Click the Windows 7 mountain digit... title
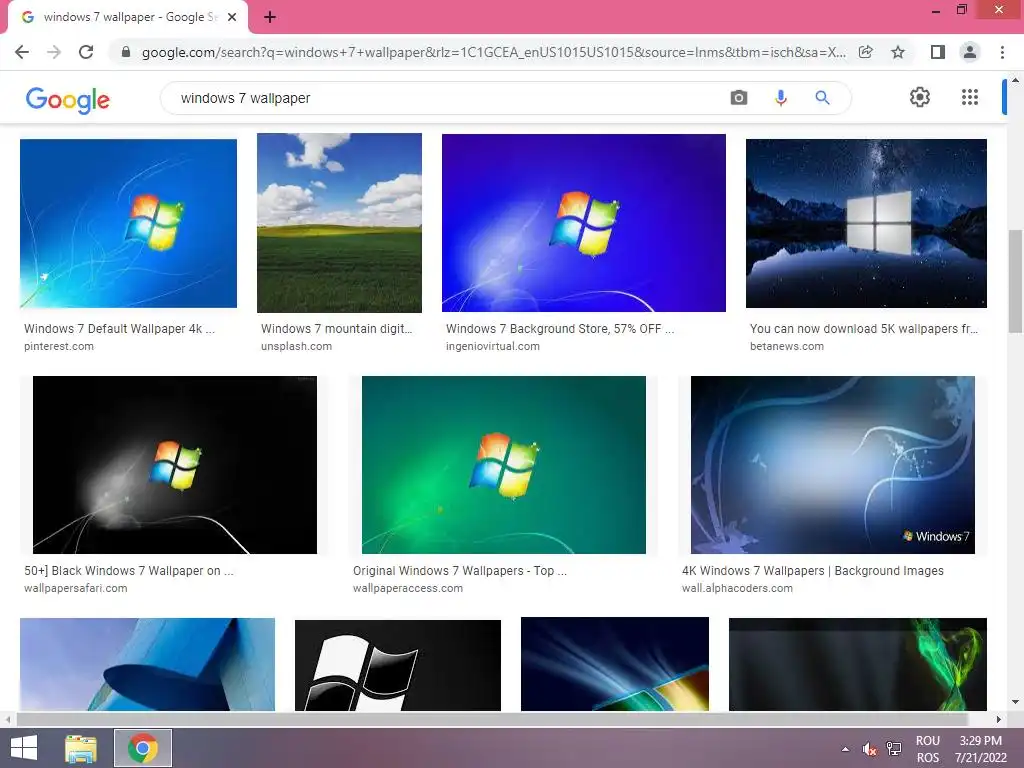This screenshot has height=768, width=1024. 336,328
